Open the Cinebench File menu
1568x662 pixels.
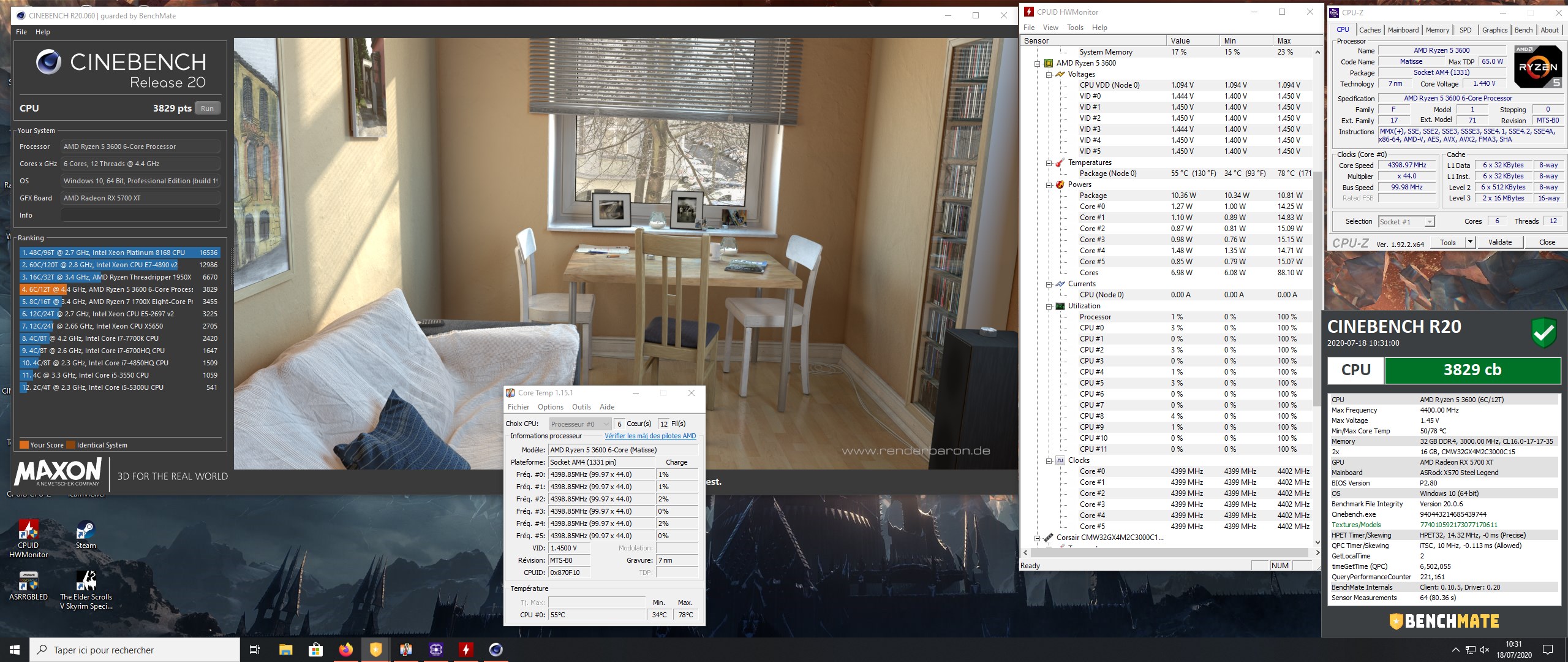(x=21, y=32)
